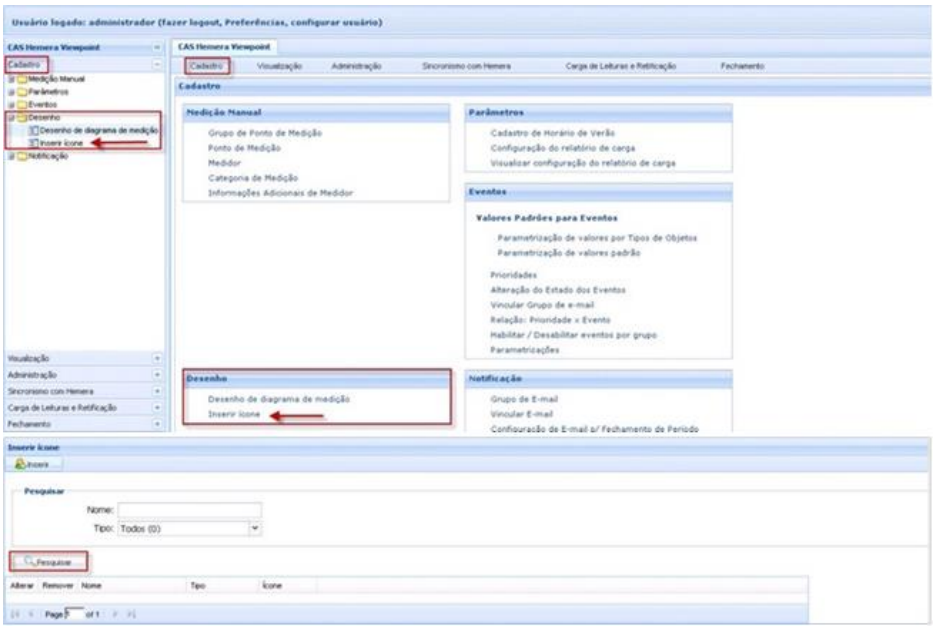Expand the Administração accordion section
The image size is (944, 631).
[158, 373]
